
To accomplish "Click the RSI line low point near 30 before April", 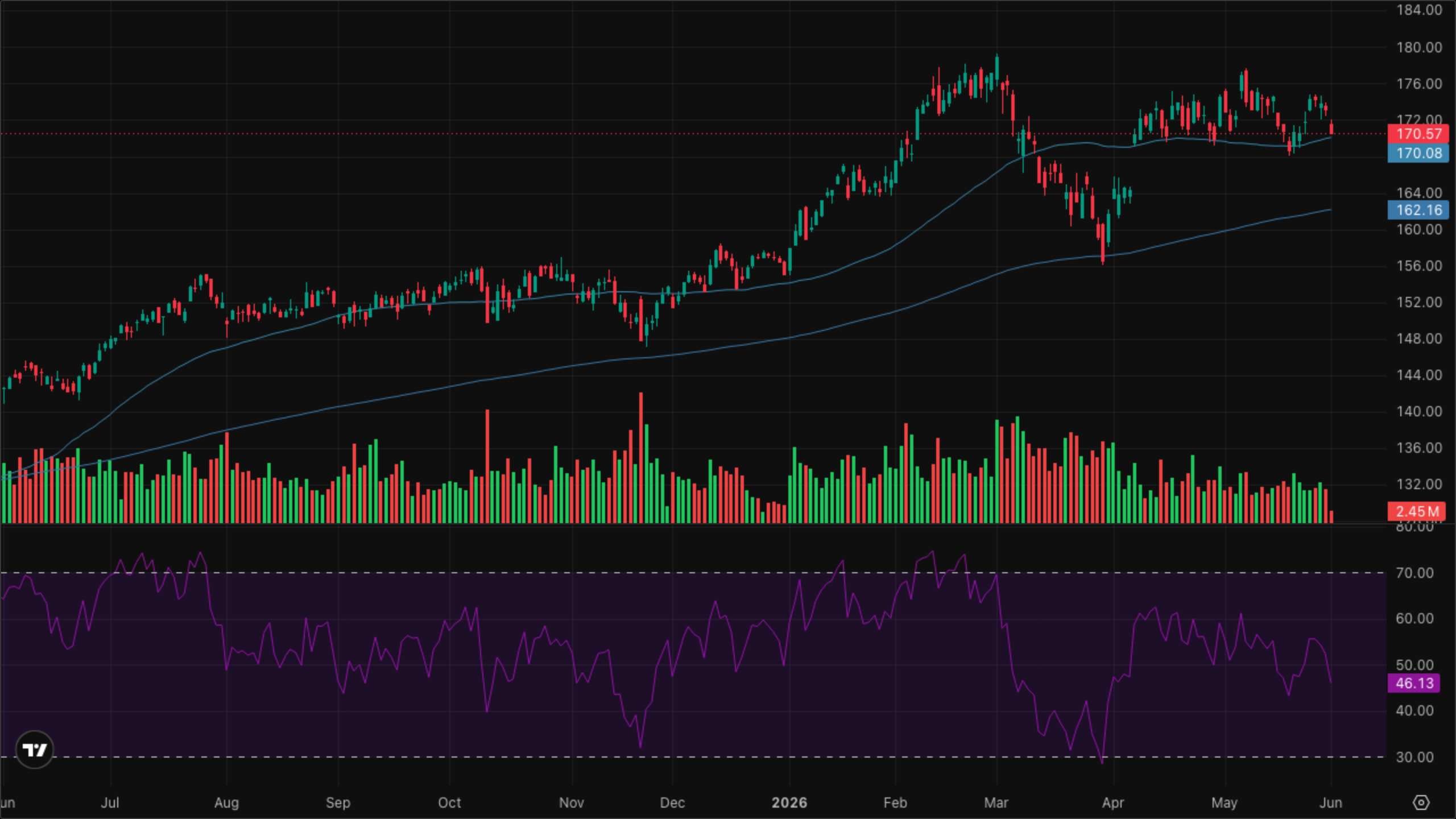I will tap(1102, 761).
